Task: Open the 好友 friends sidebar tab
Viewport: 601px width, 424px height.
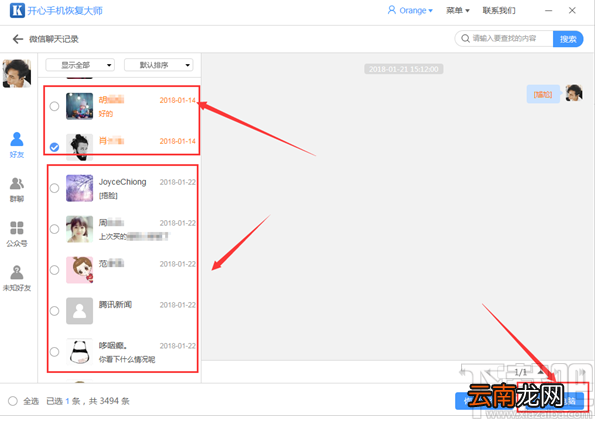Action: coord(16,145)
